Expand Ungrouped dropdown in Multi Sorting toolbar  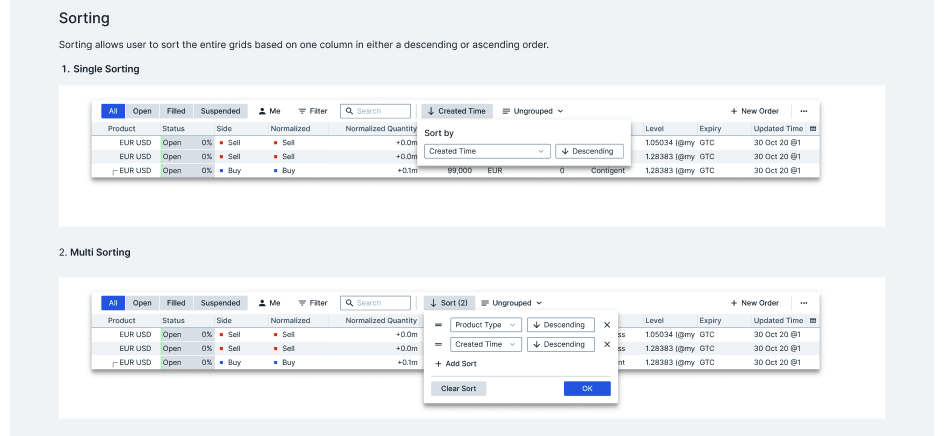(512, 303)
